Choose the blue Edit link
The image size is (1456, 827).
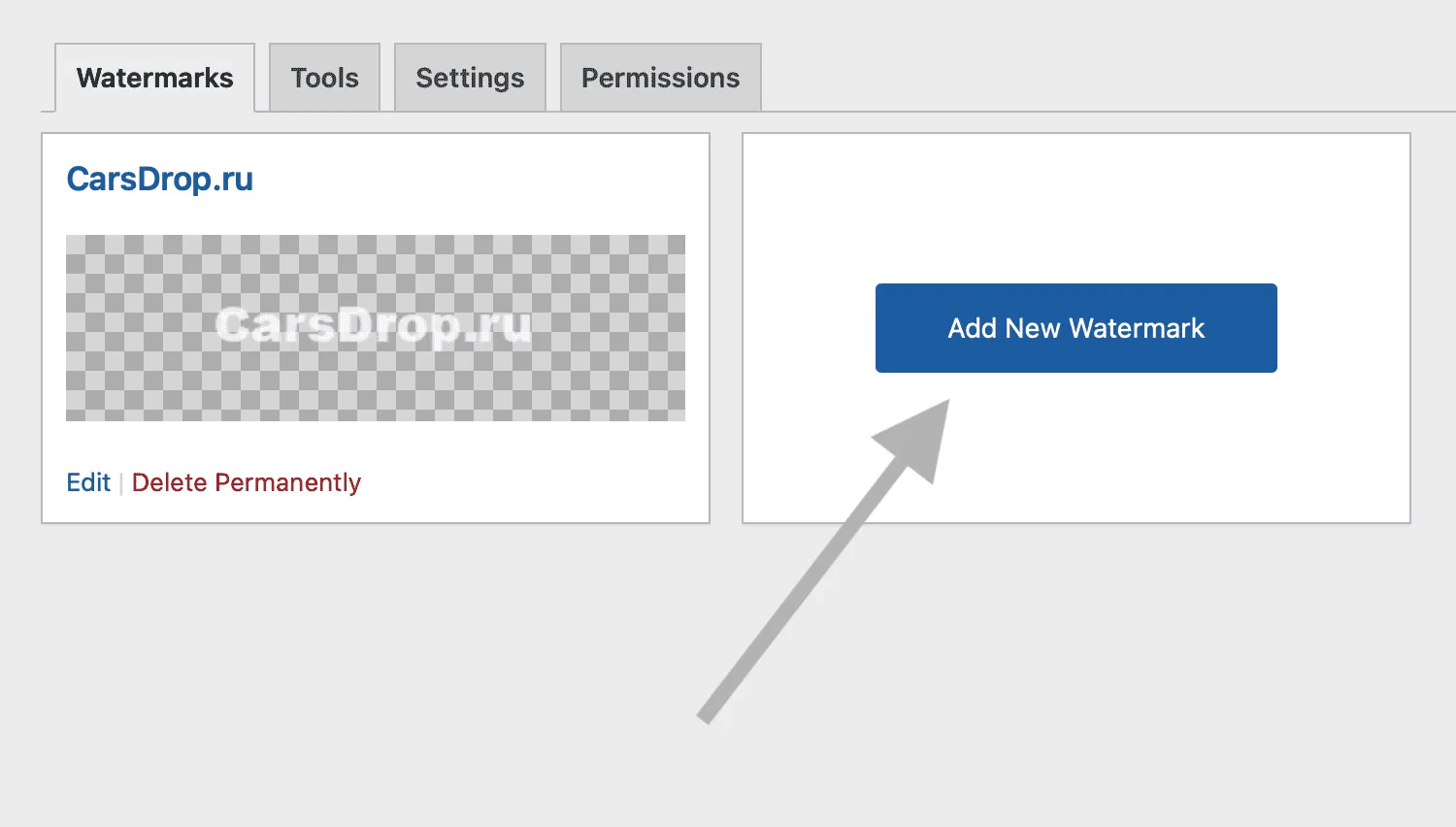[88, 482]
